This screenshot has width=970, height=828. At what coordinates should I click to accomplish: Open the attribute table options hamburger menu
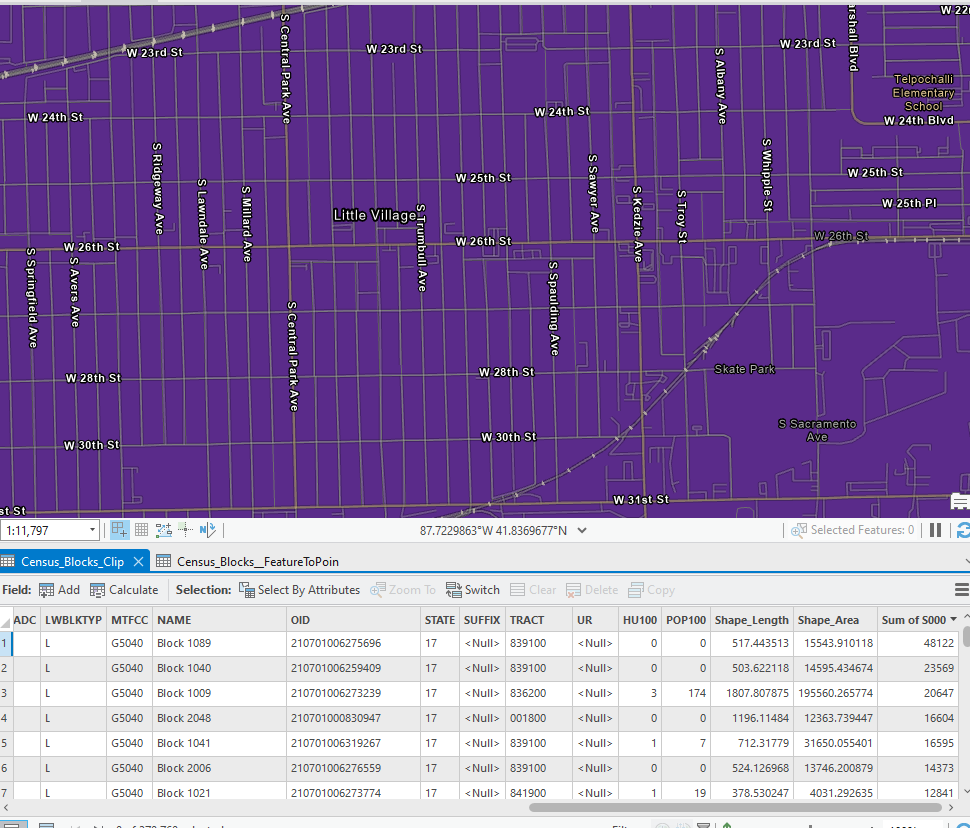point(961,589)
